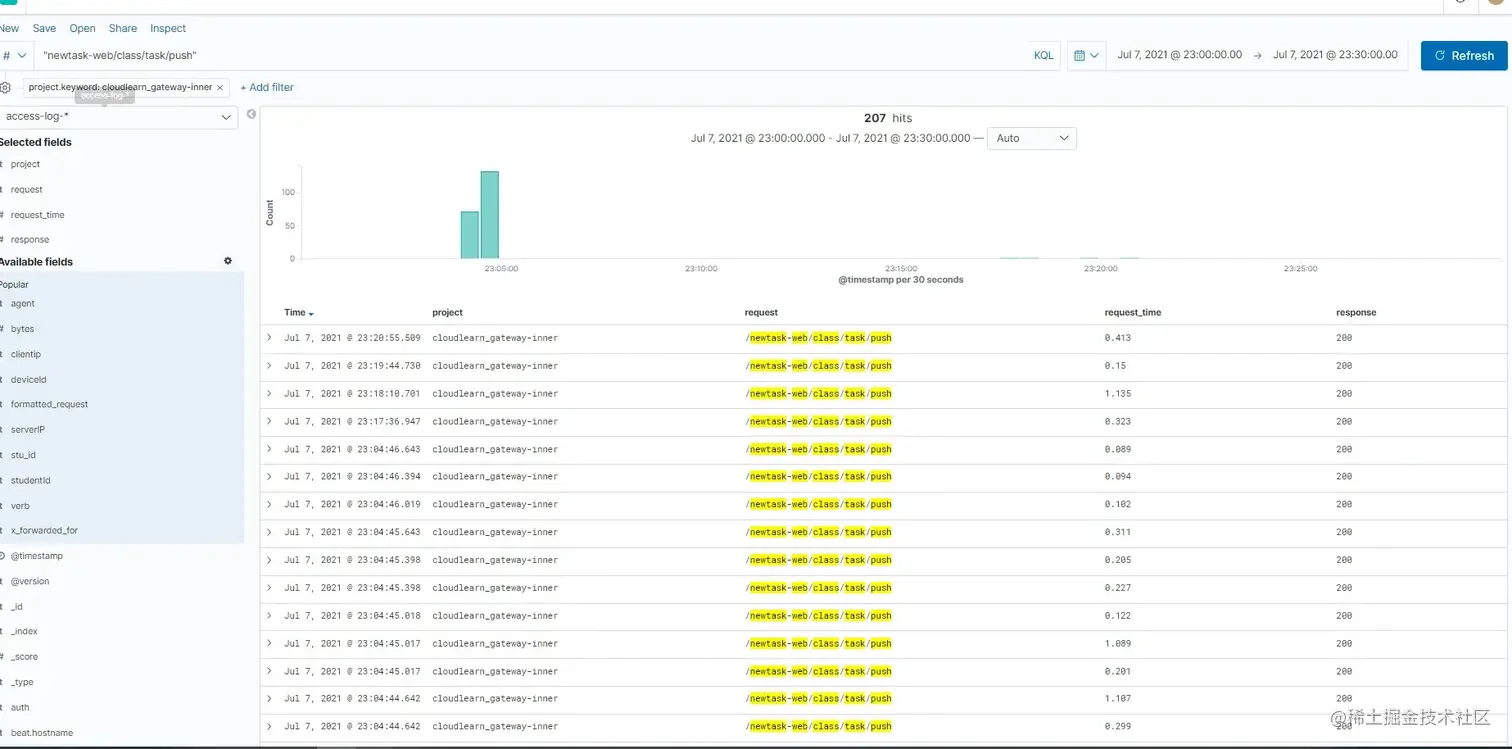The height and width of the screenshot is (749, 1512).
Task: Focus the query bar containing newtask-web/class/task/push
Action: pyautogui.click(x=530, y=56)
